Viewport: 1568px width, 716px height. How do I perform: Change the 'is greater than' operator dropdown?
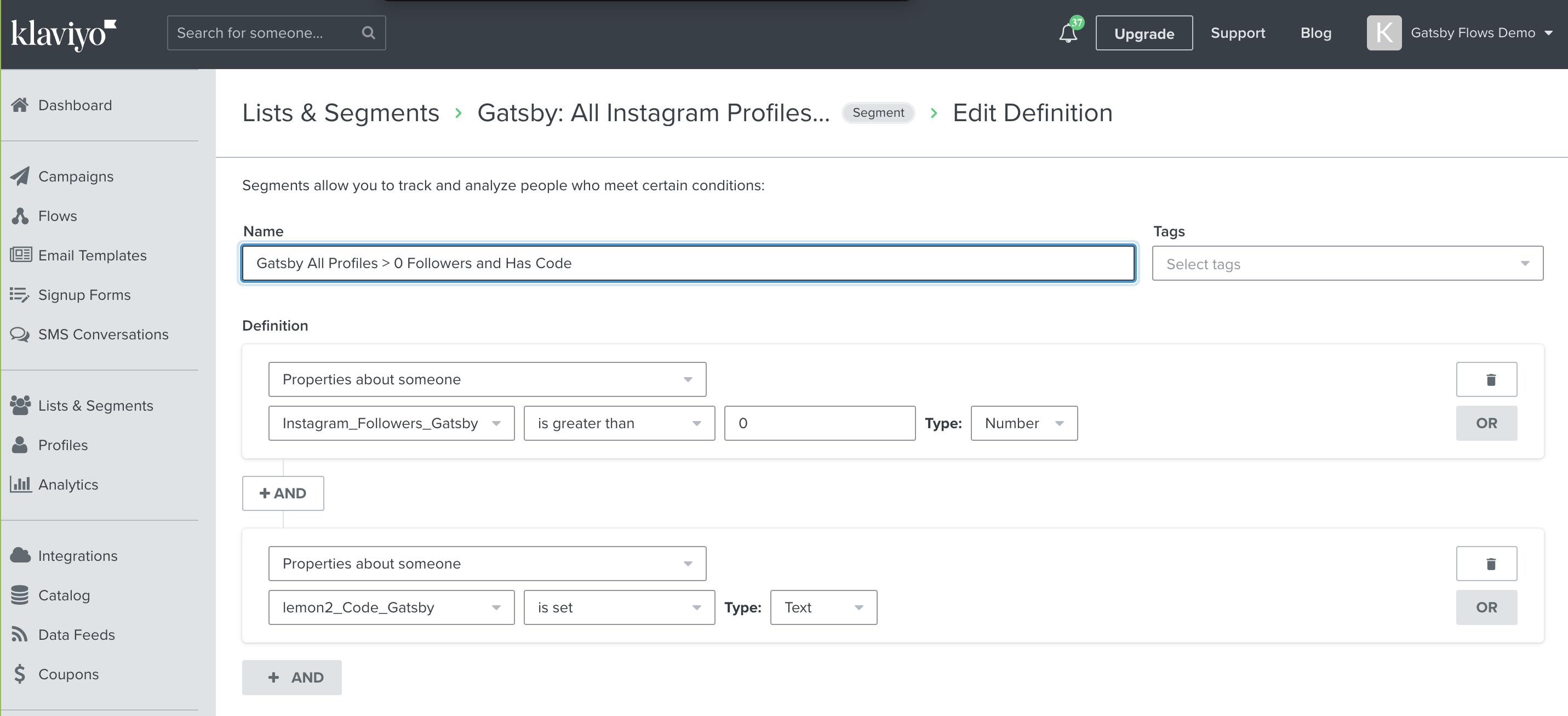click(619, 423)
